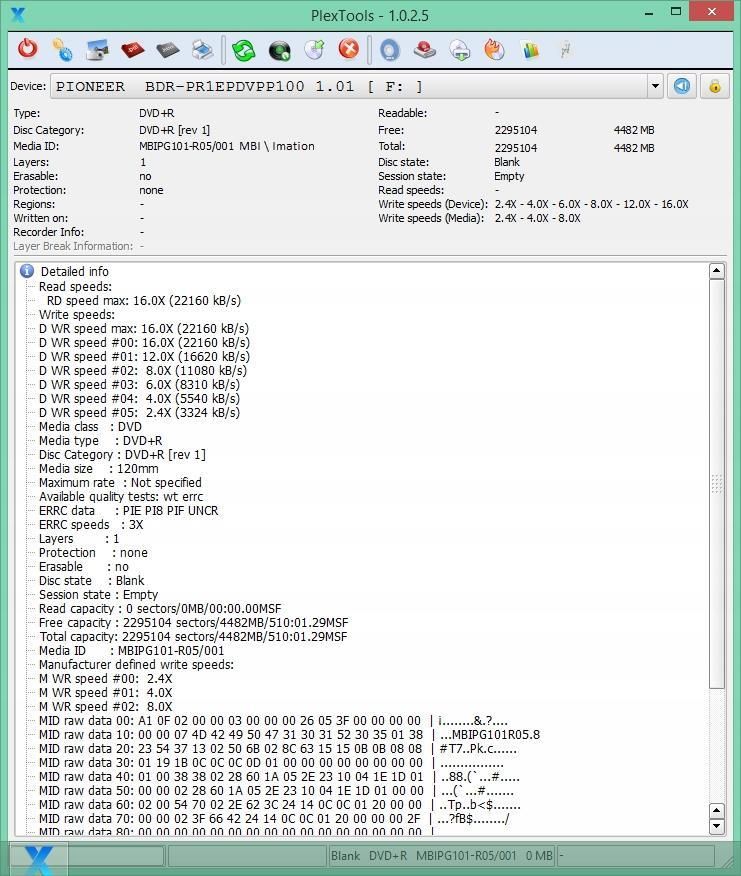This screenshot has width=741, height=876.
Task: Click the red circle X stop icon
Action: [349, 49]
